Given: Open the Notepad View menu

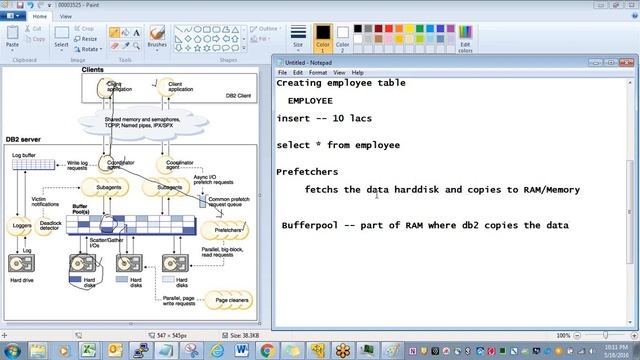Looking at the screenshot, I should 339,73.
